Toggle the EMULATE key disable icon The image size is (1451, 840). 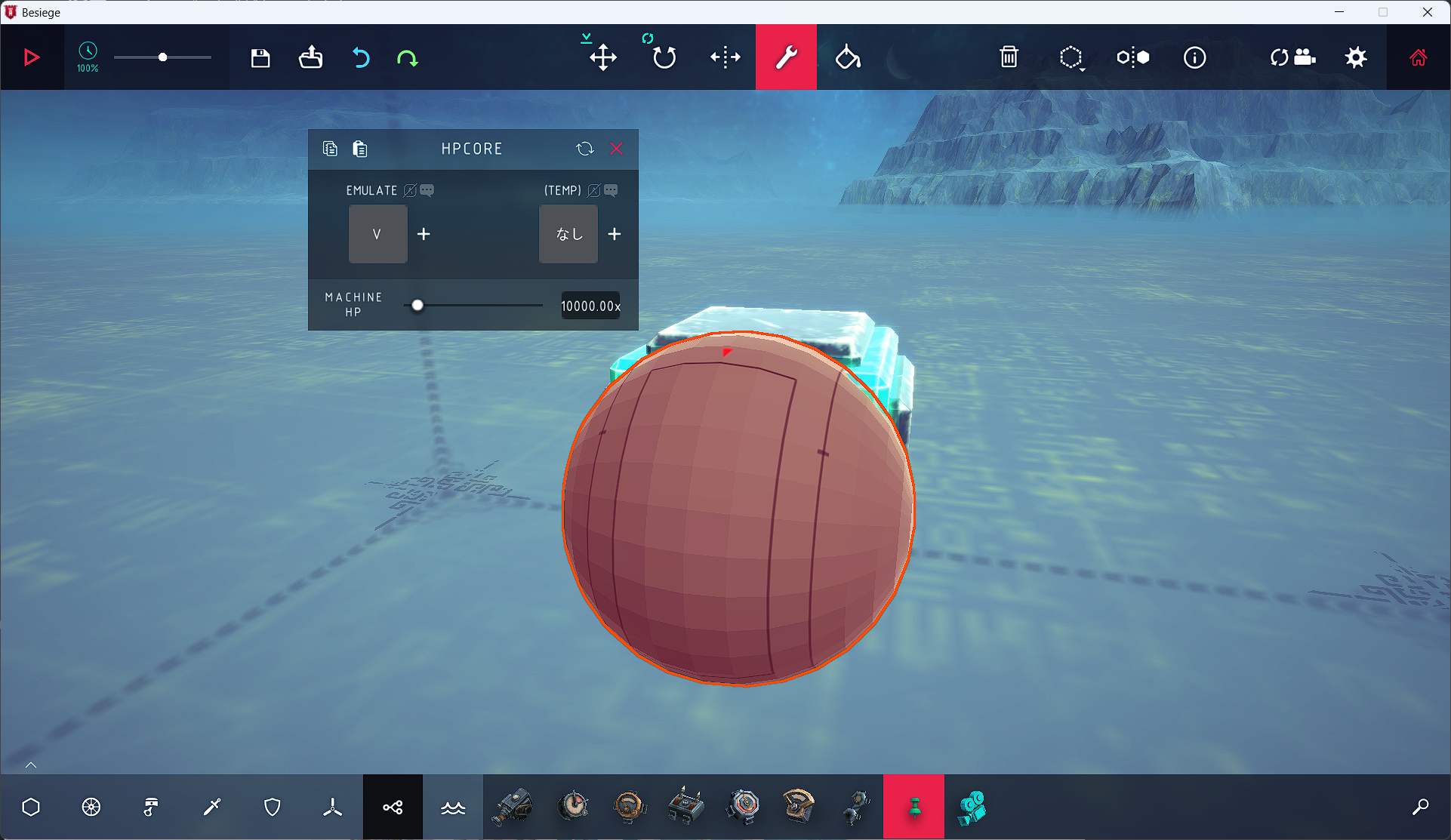tap(410, 190)
